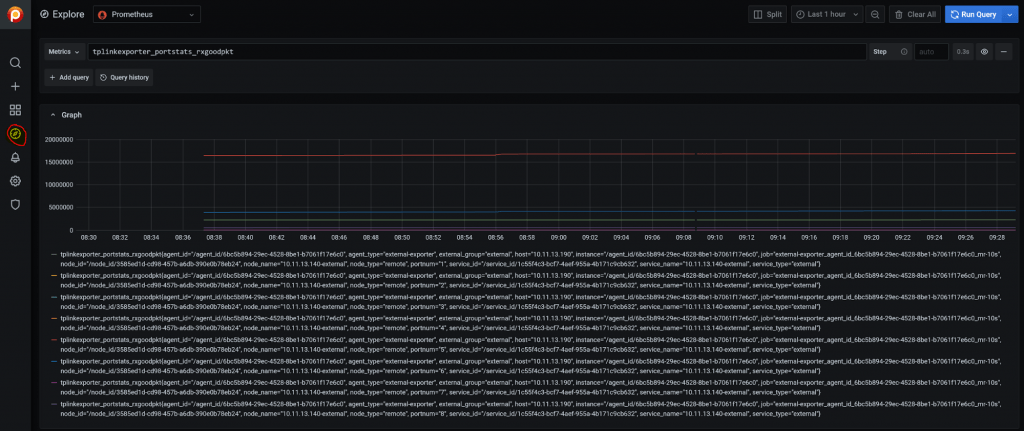The height and width of the screenshot is (431, 1024).
Task: Open Run Query interval dropdown arrow
Action: pos(1007,14)
